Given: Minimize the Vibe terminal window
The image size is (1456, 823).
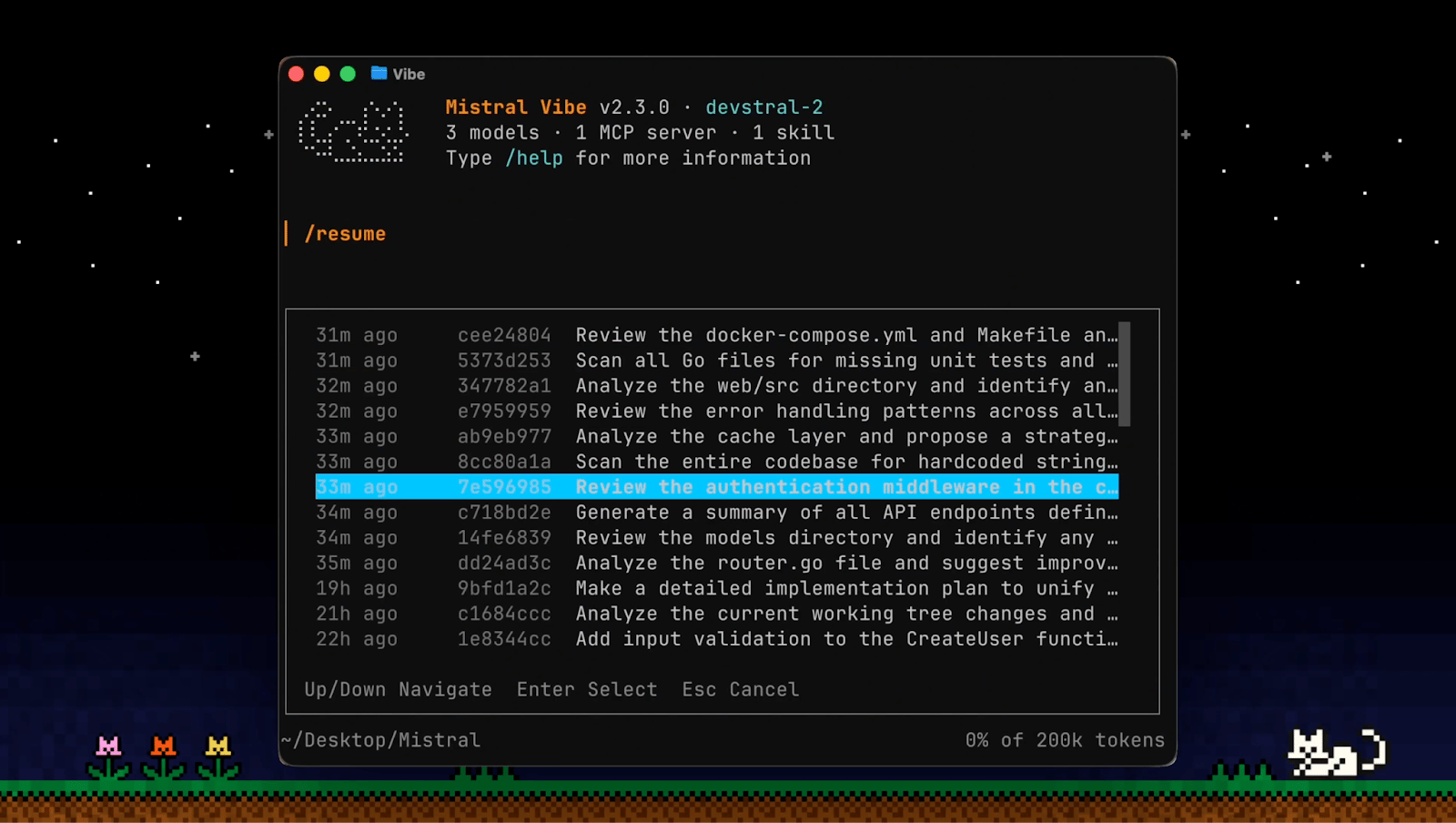Looking at the screenshot, I should point(322,74).
